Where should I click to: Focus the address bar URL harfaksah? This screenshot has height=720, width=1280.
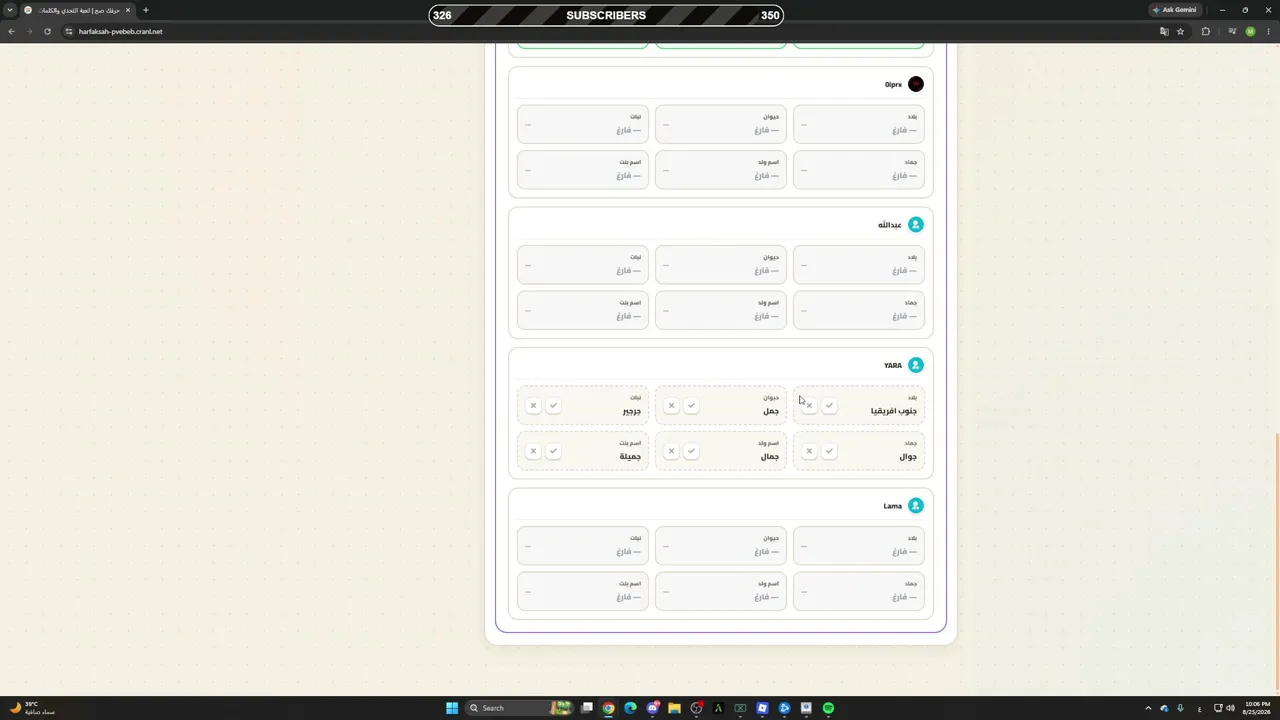[120, 31]
